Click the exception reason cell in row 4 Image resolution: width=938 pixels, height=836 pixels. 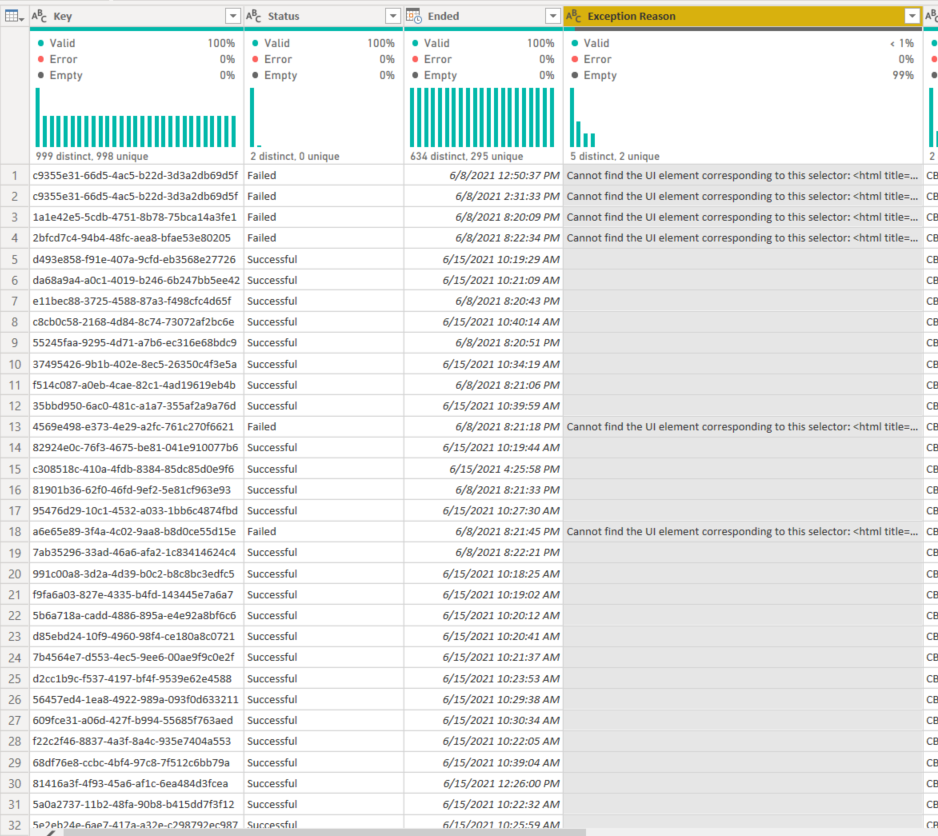pyautogui.click(x=743, y=238)
